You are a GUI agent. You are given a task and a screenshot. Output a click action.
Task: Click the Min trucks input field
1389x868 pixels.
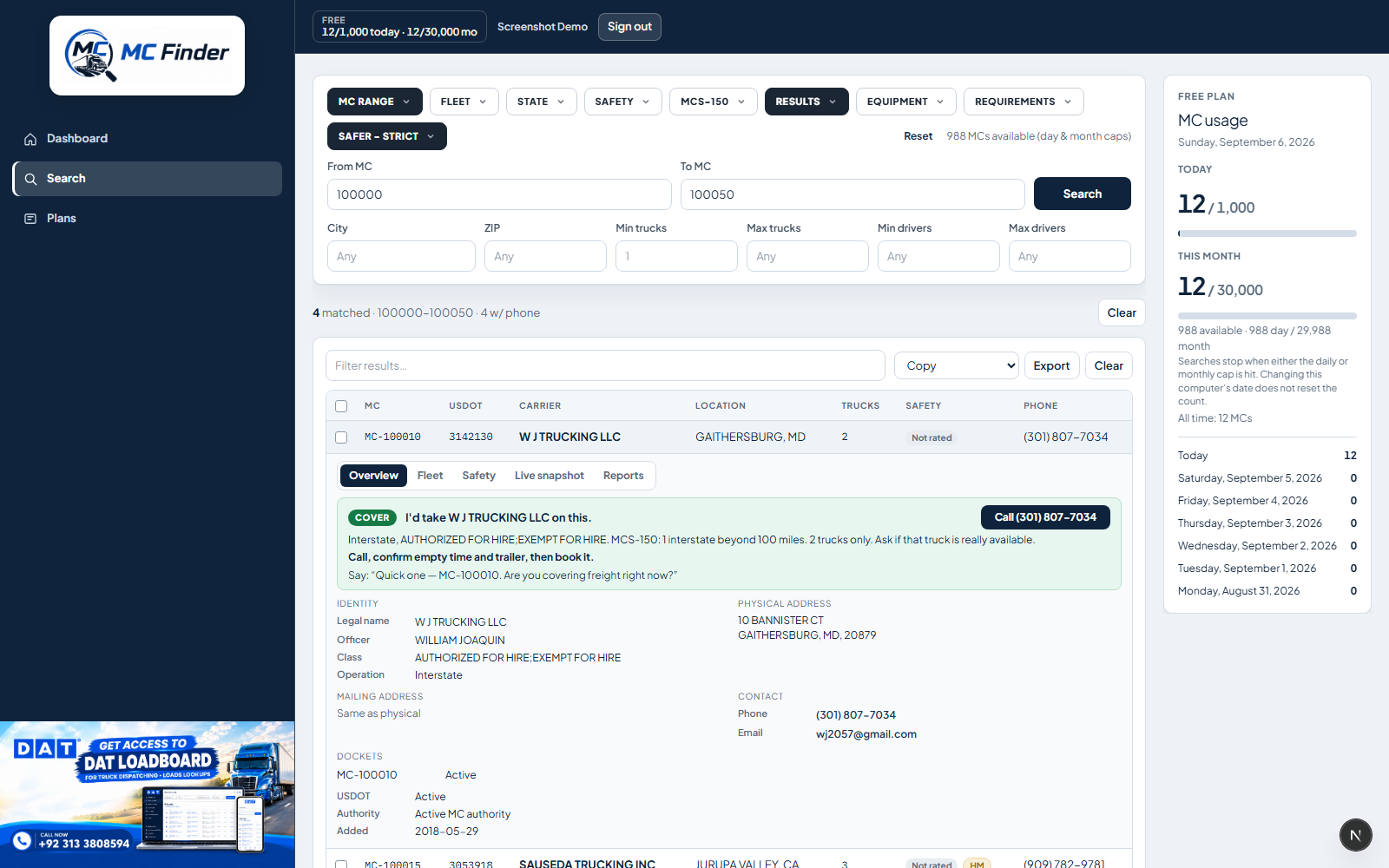tap(676, 256)
